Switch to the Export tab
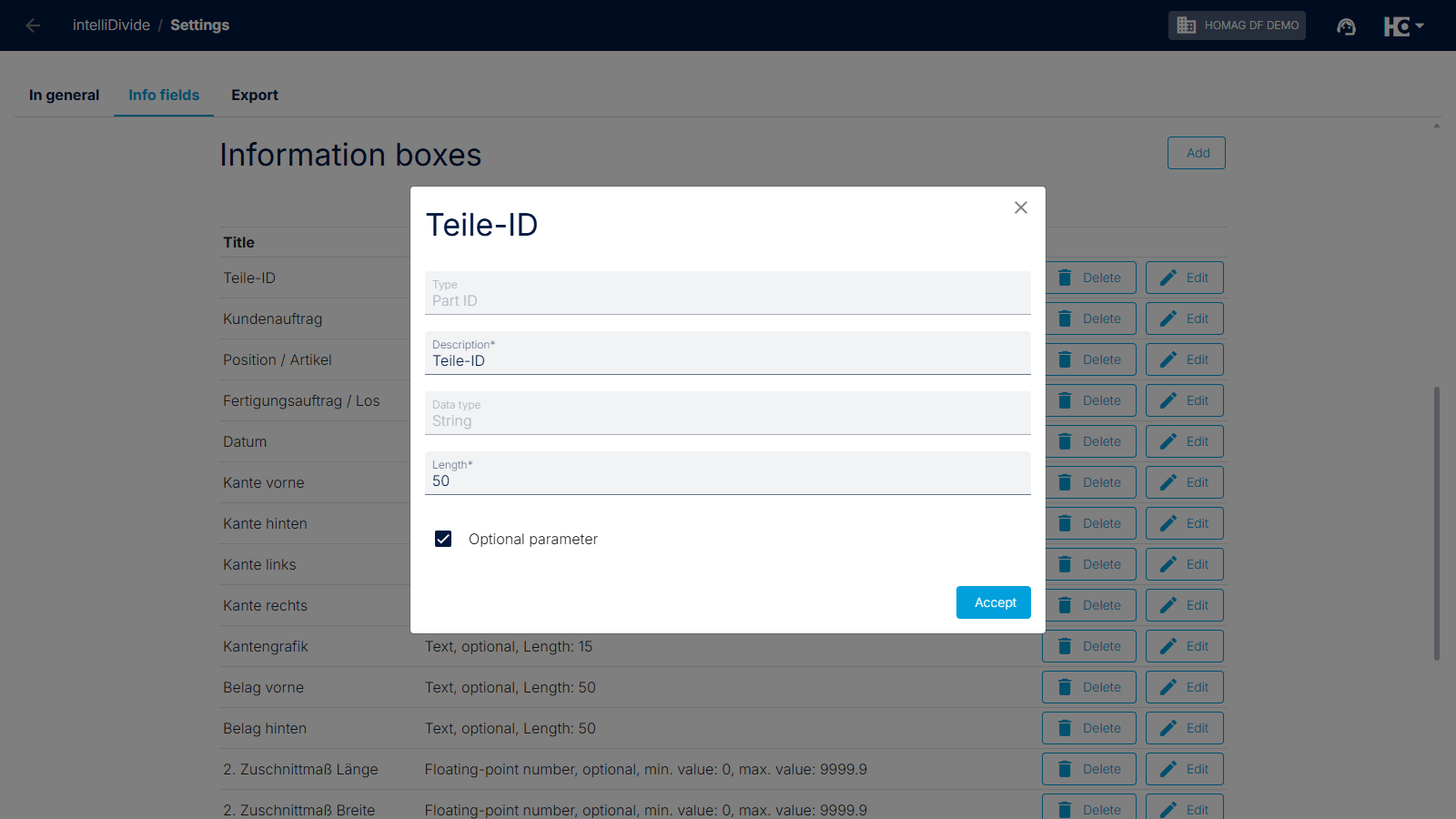This screenshot has width=1456, height=819. pyautogui.click(x=255, y=95)
